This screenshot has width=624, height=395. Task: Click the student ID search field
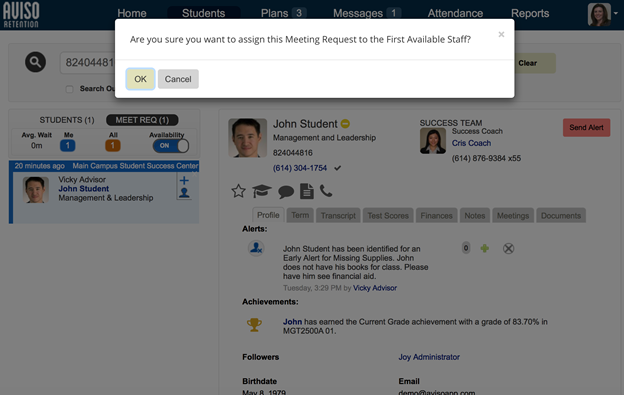click(x=88, y=63)
